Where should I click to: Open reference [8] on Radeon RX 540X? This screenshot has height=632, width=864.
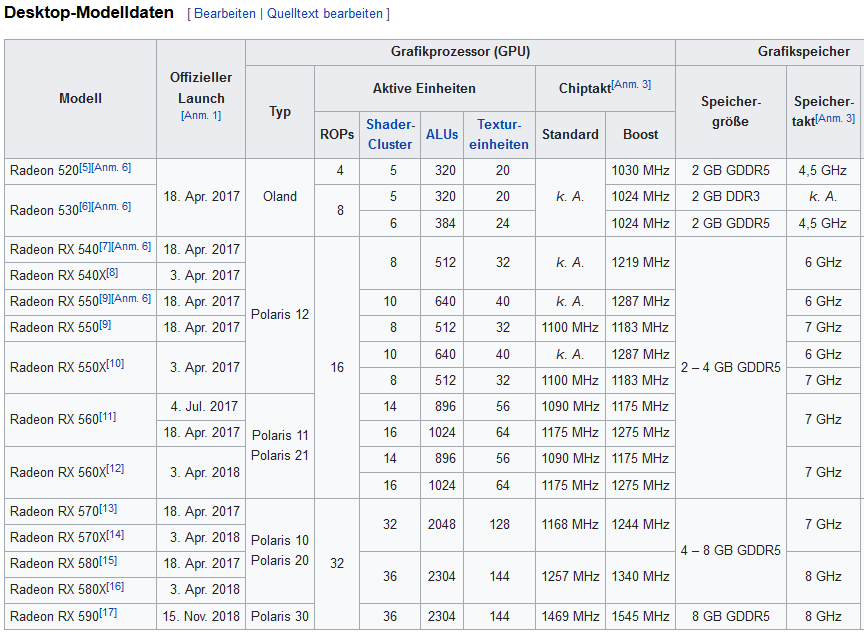coord(112,272)
